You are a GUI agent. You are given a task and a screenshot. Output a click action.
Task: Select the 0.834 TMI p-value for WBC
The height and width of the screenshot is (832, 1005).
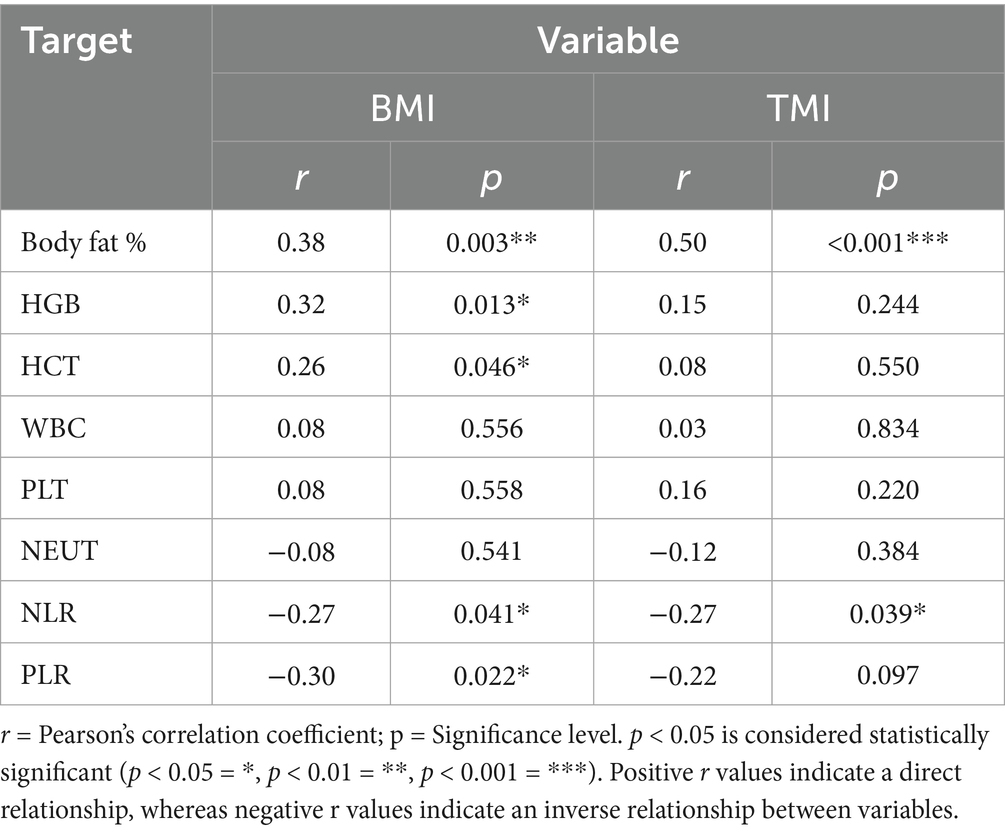coord(888,428)
